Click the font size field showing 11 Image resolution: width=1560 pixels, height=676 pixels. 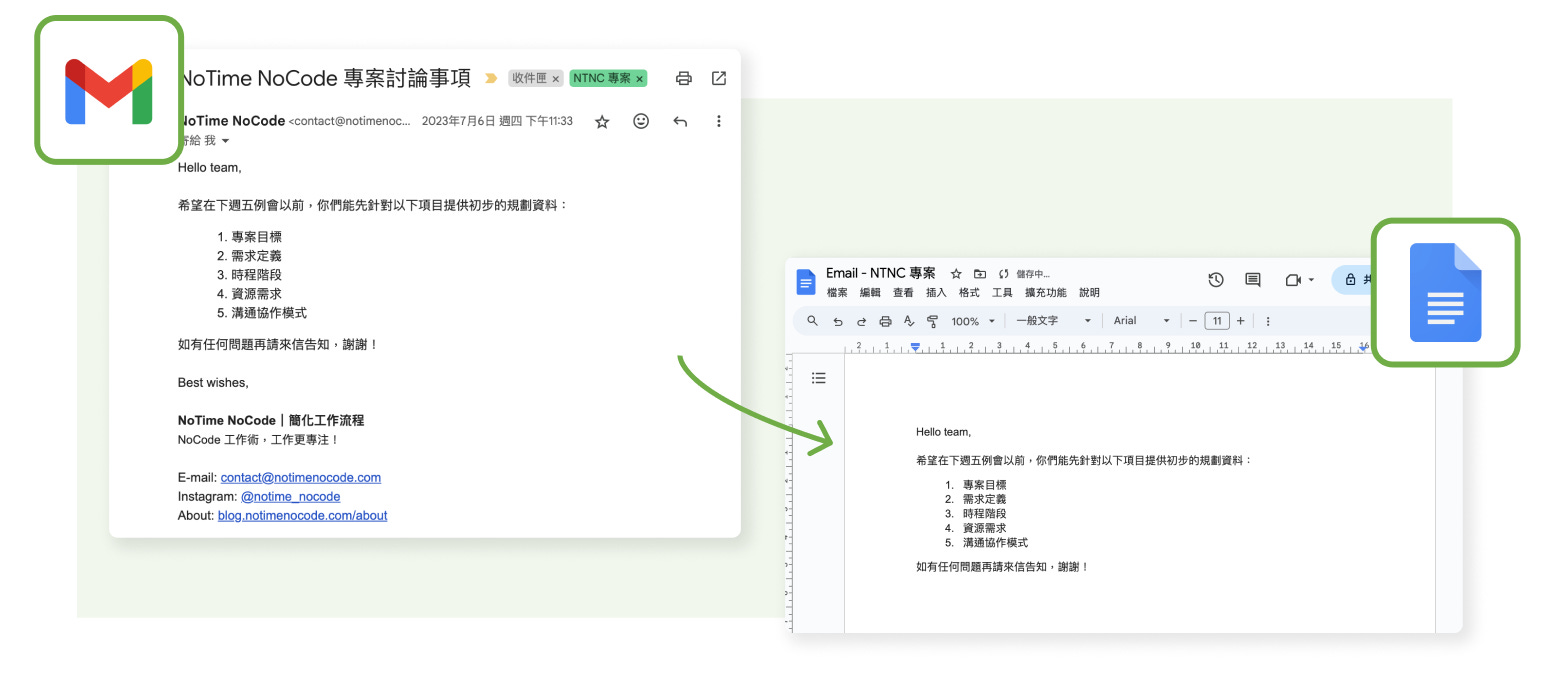1216,321
